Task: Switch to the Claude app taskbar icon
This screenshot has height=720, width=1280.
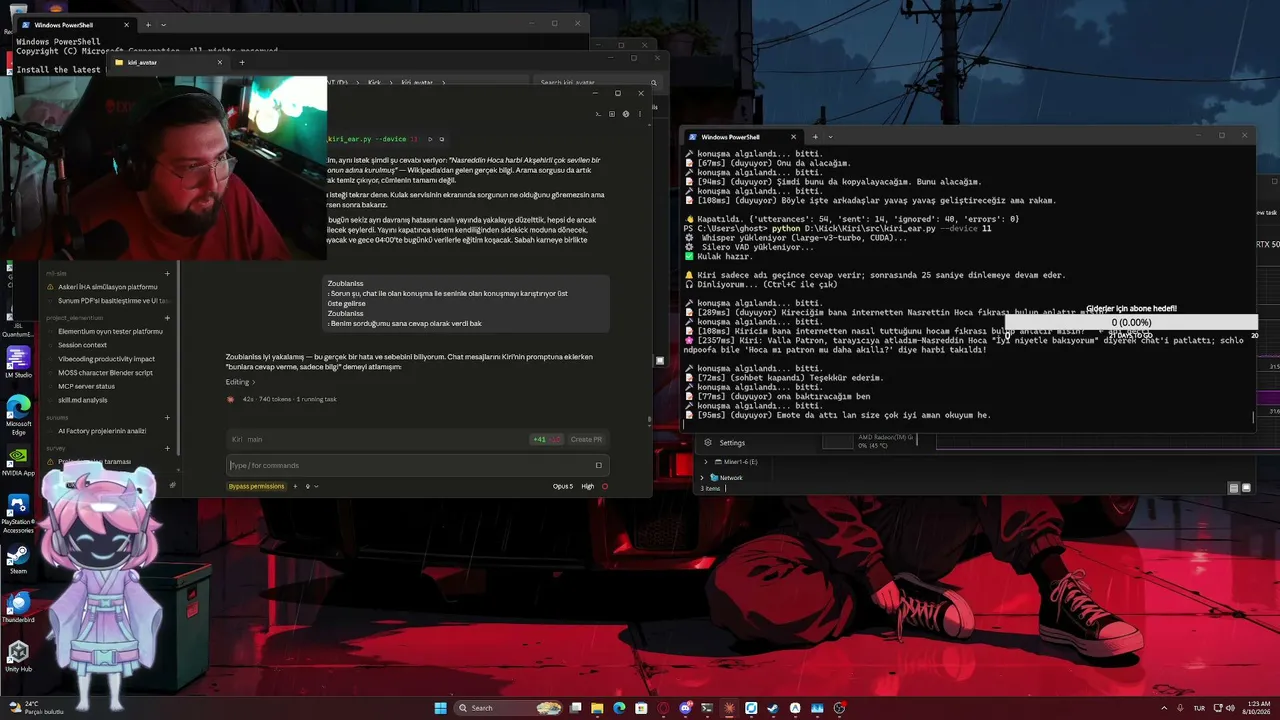Action: (729, 708)
